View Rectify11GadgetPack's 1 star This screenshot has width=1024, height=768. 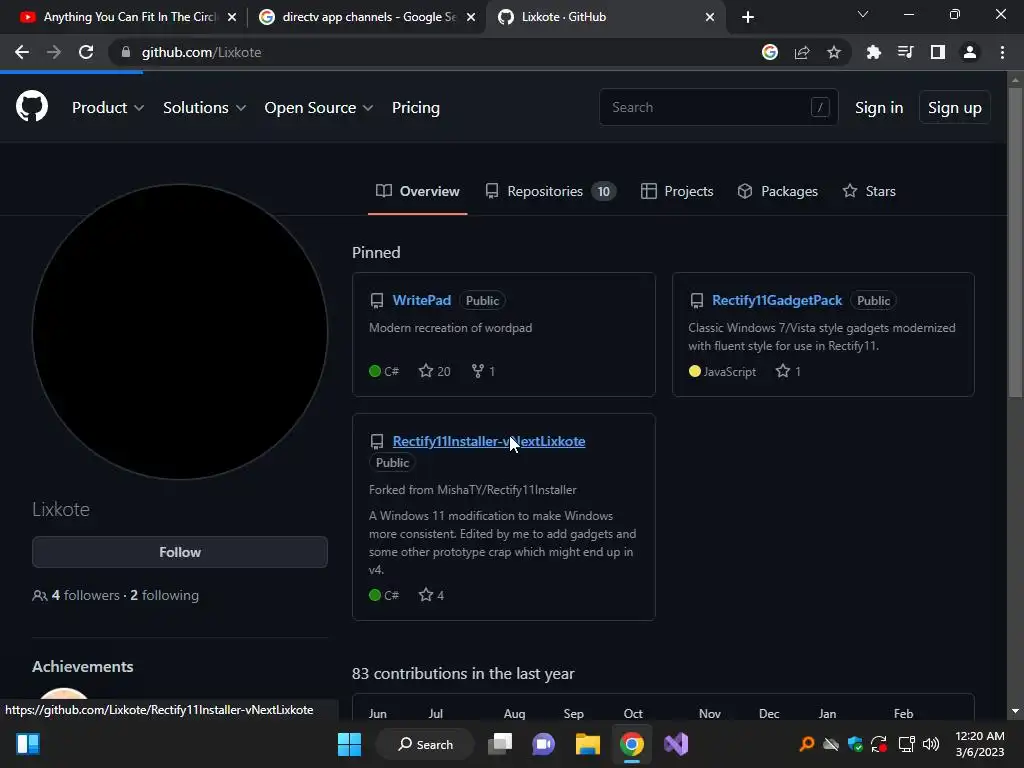click(x=788, y=372)
